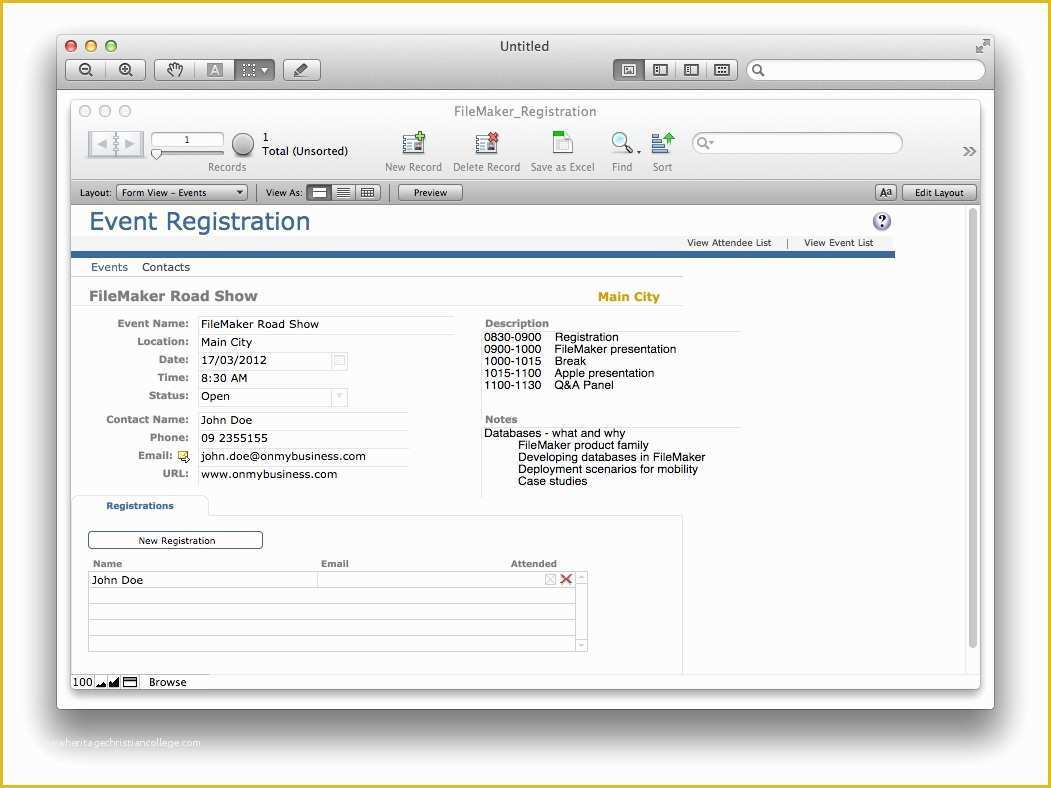Click New Record icon
Image resolution: width=1051 pixels, height=788 pixels.
[414, 143]
